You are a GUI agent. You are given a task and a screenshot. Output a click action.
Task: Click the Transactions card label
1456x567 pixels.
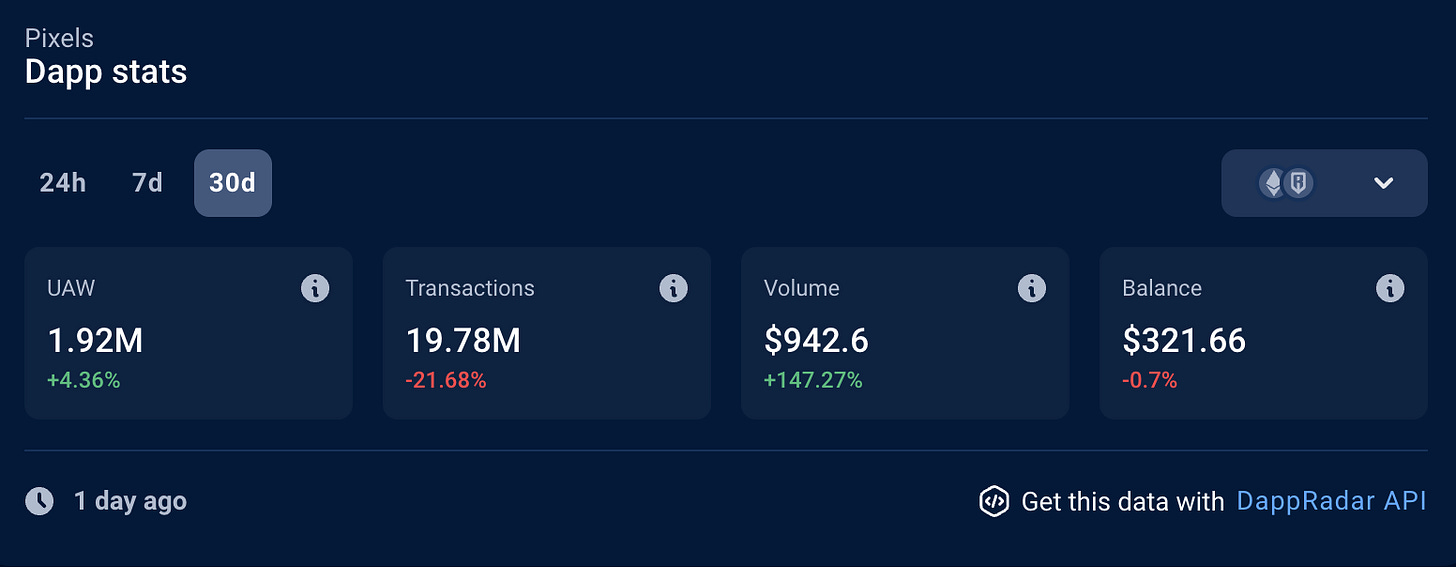[x=470, y=288]
